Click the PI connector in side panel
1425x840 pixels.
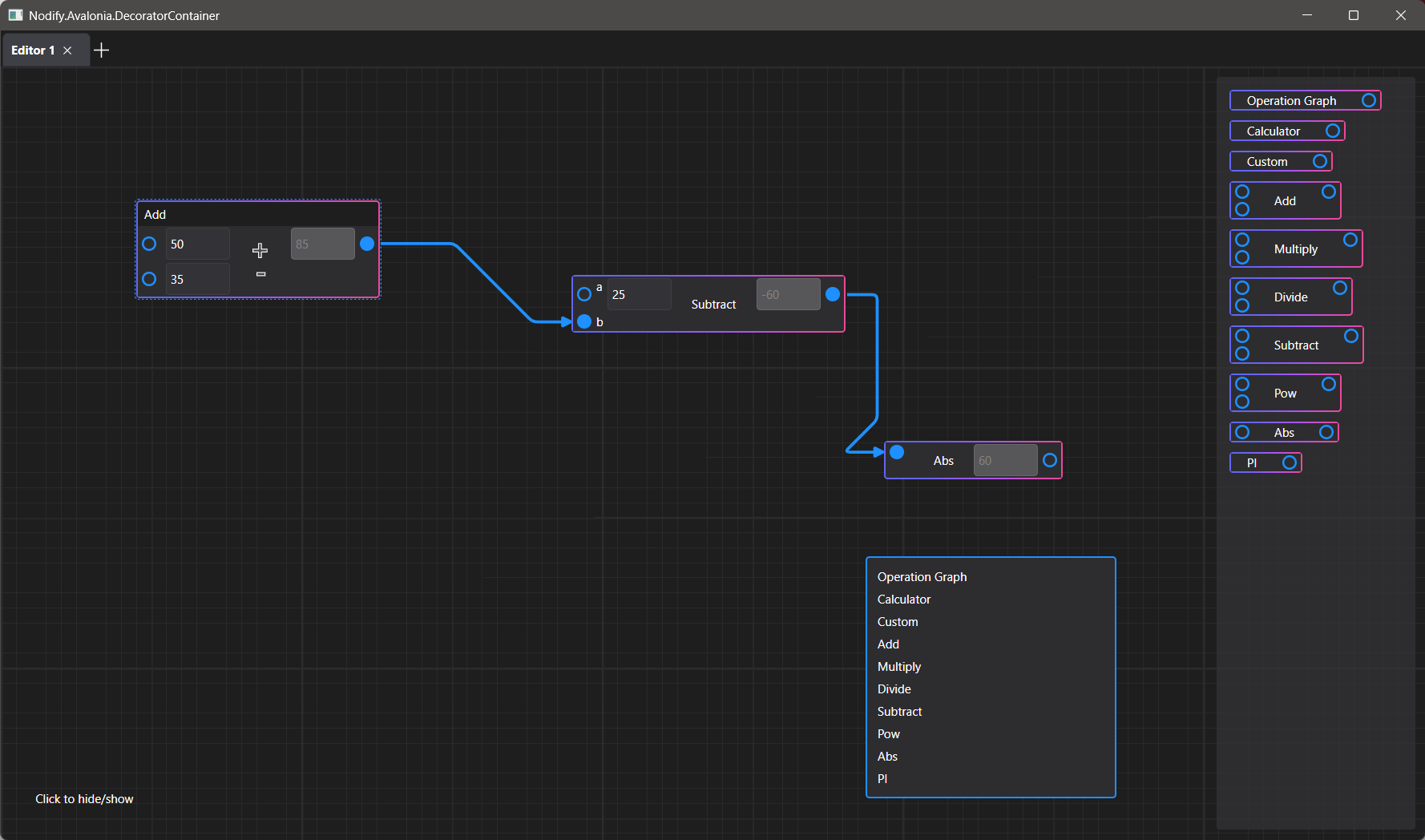point(1290,462)
